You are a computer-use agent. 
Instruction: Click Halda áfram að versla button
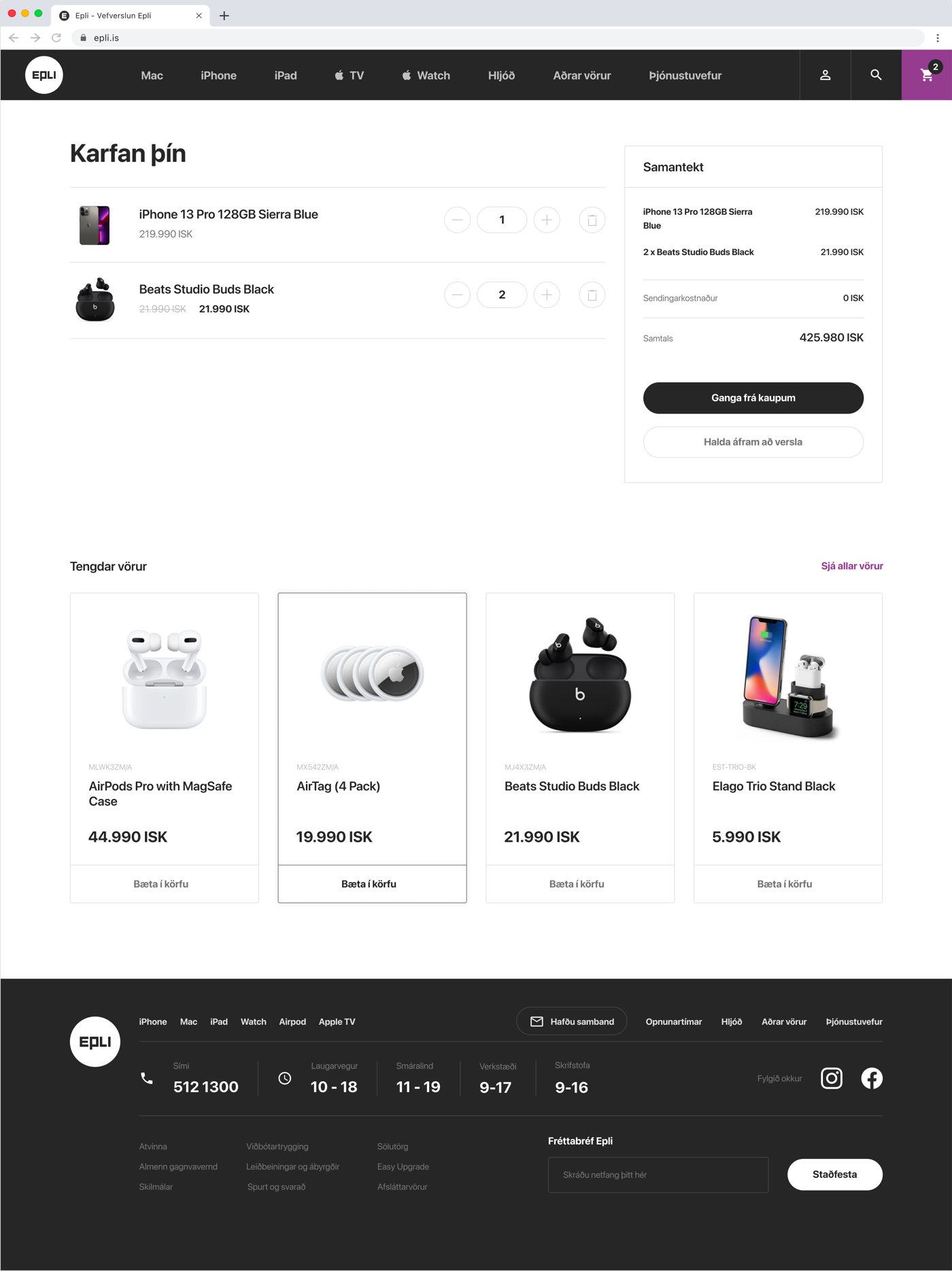click(x=753, y=442)
